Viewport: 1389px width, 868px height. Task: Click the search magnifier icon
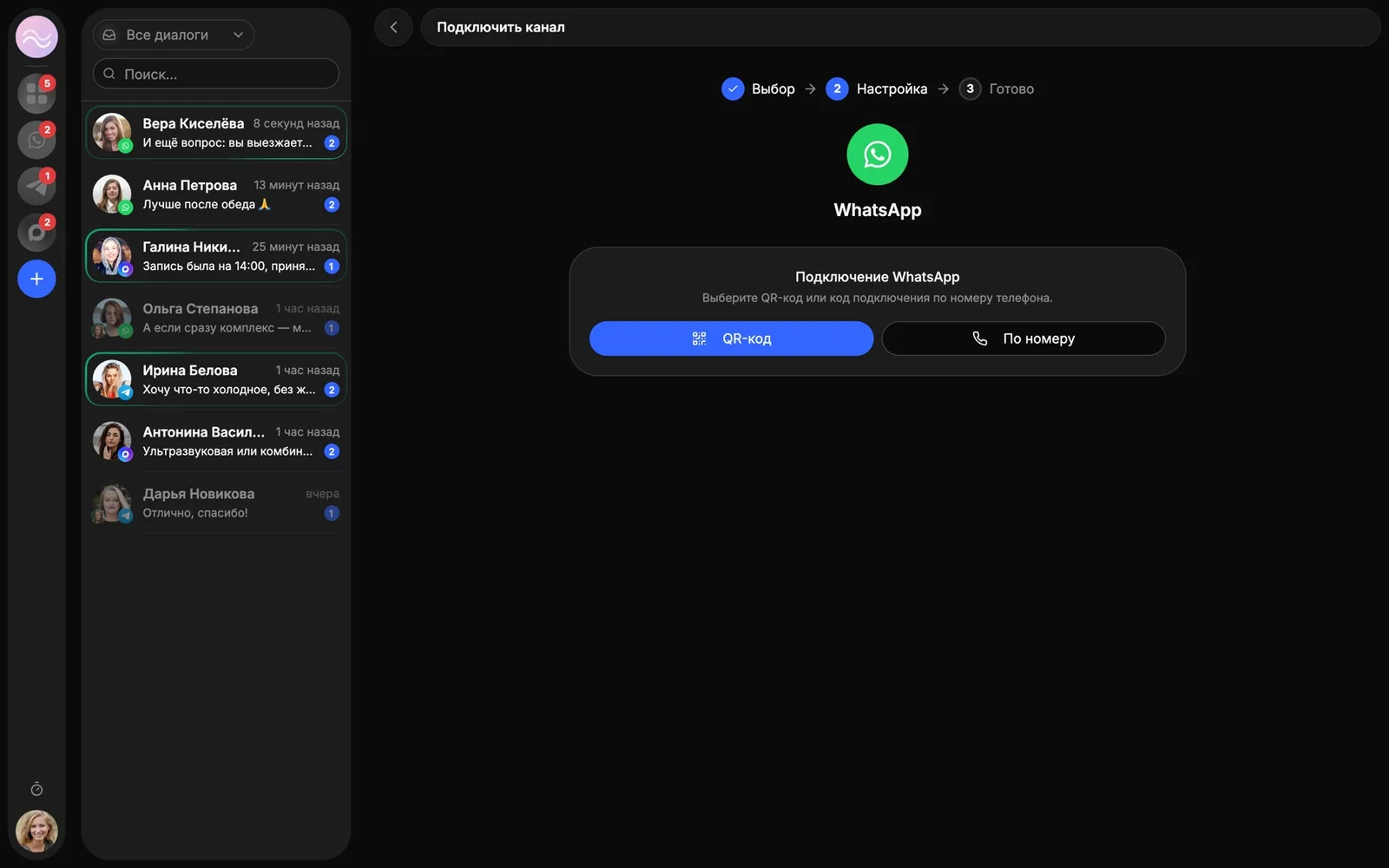[109, 74]
